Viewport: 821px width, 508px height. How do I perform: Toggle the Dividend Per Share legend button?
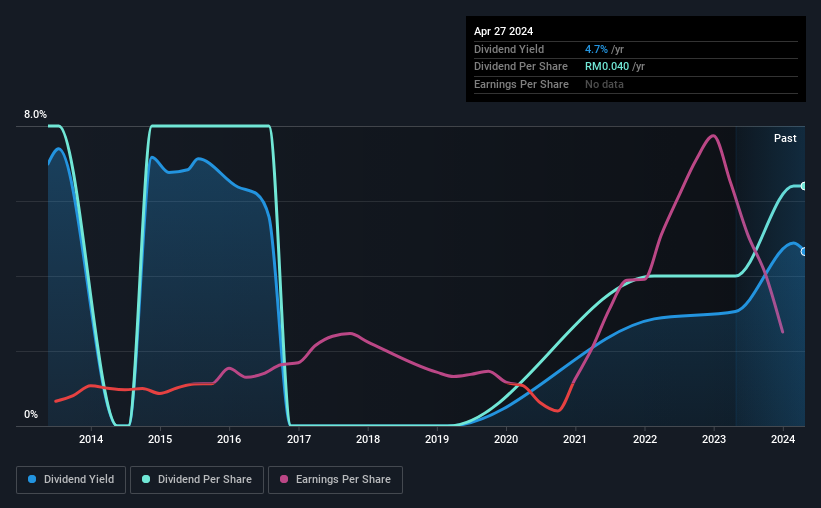[197, 480]
